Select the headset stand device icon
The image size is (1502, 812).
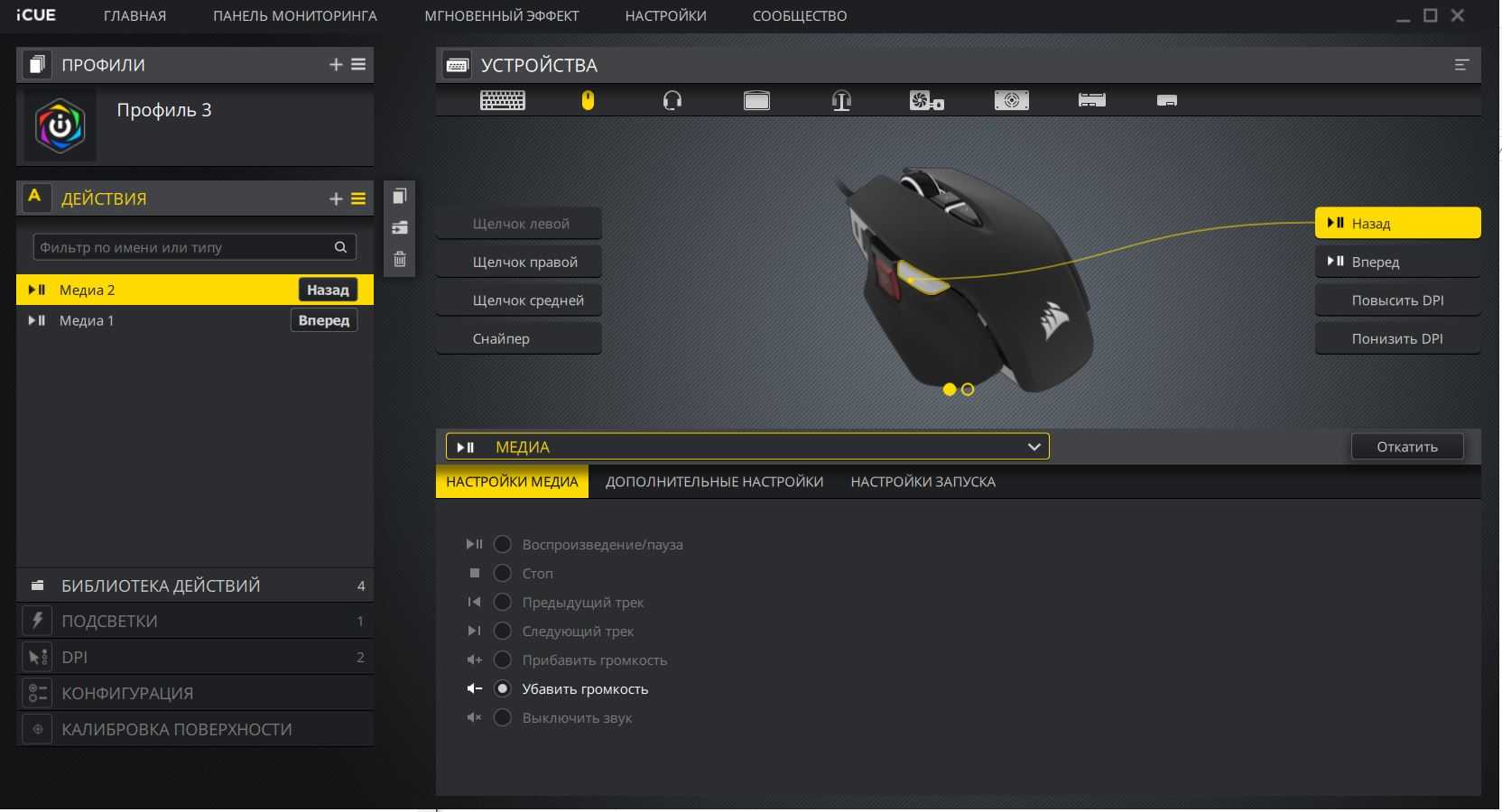(841, 100)
